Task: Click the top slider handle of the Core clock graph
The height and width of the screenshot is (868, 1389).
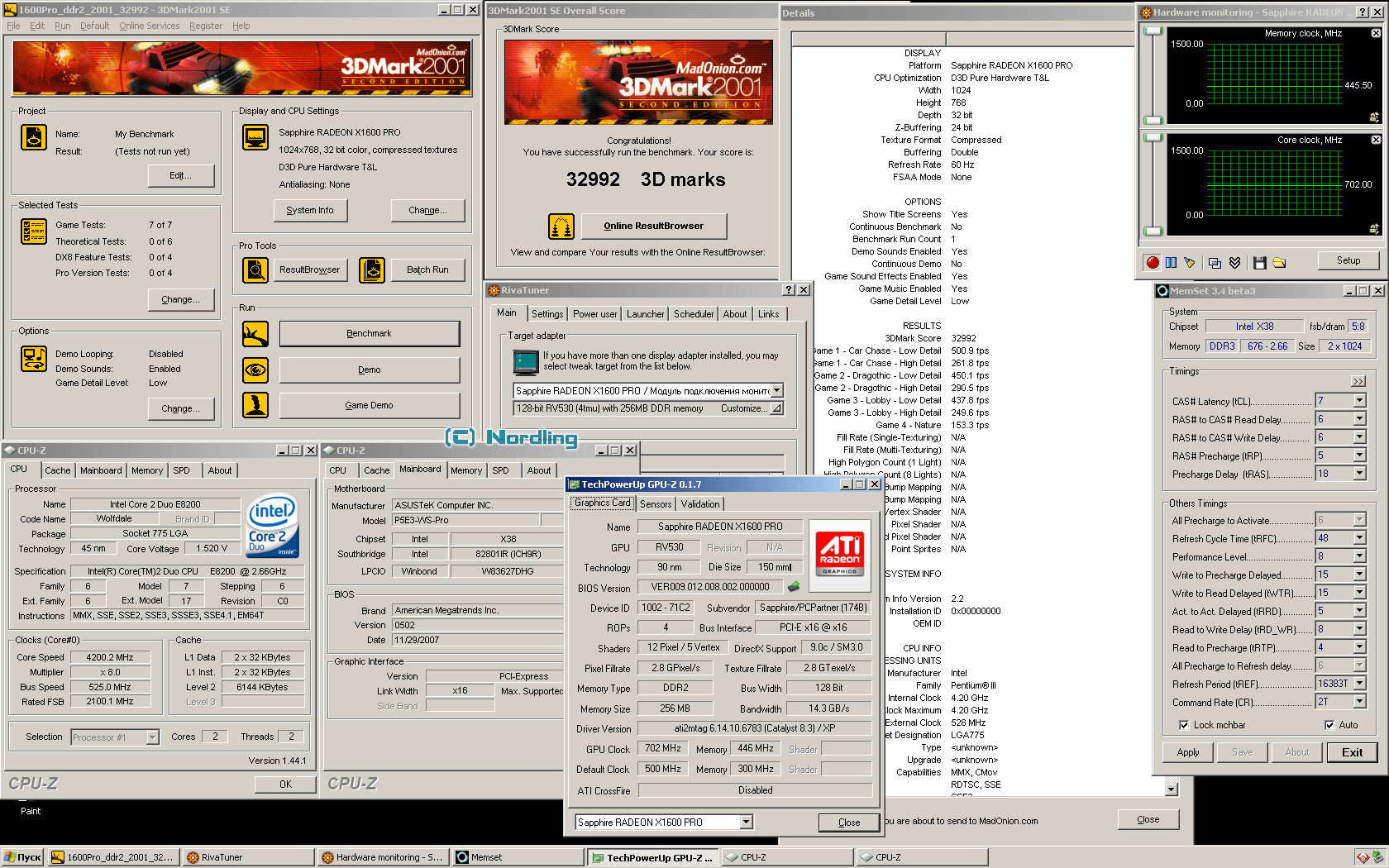Action: coord(1153,139)
